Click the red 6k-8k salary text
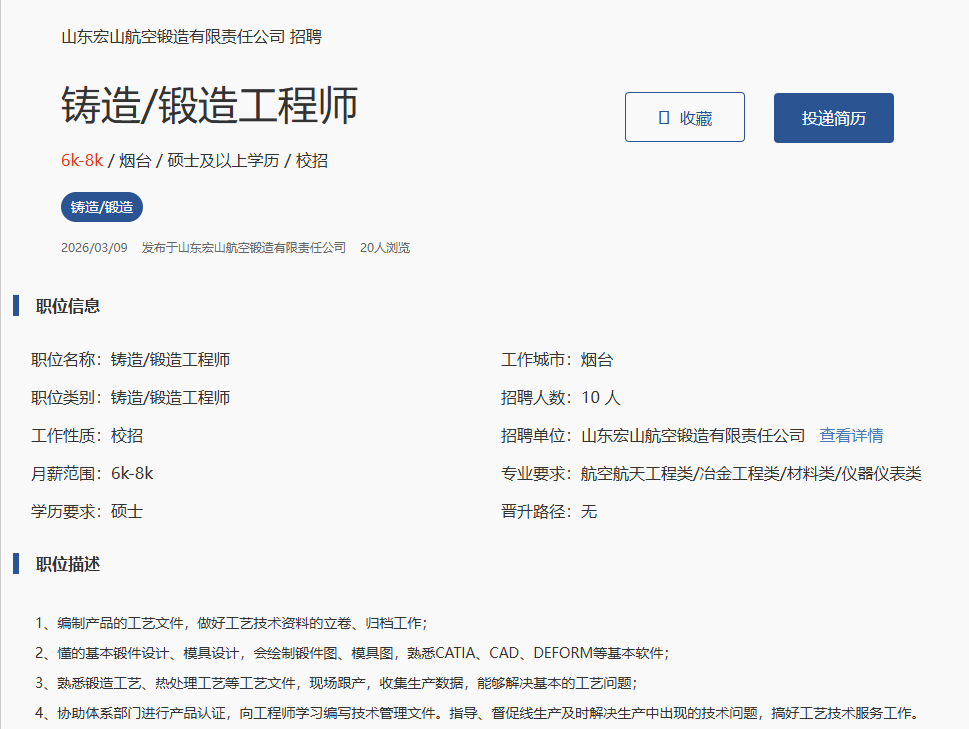969x729 pixels. [x=82, y=160]
